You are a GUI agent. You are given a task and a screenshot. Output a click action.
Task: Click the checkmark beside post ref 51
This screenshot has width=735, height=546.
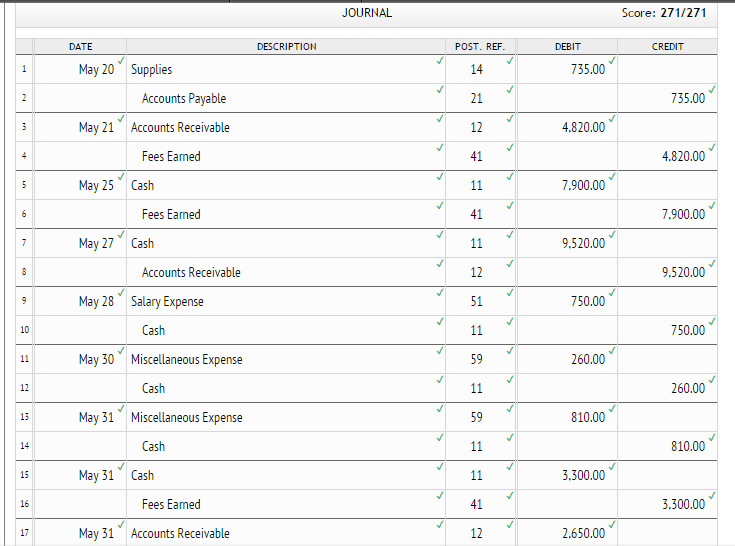[510, 294]
